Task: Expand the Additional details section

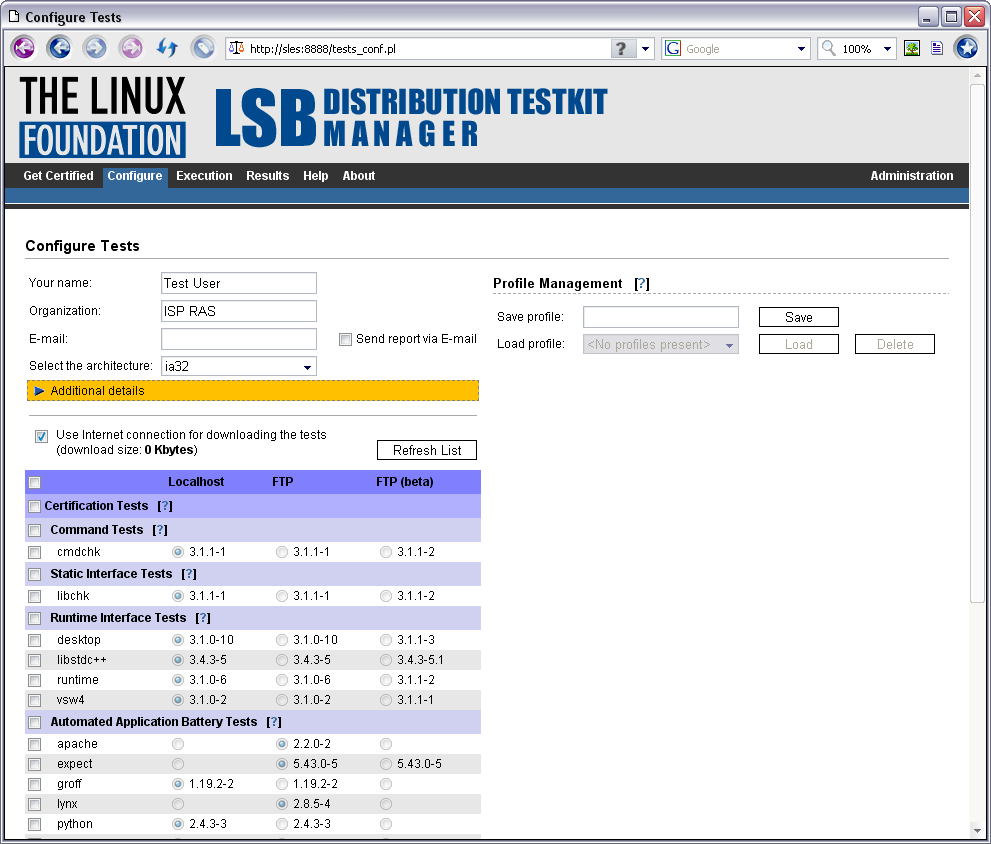Action: pyautogui.click(x=253, y=391)
